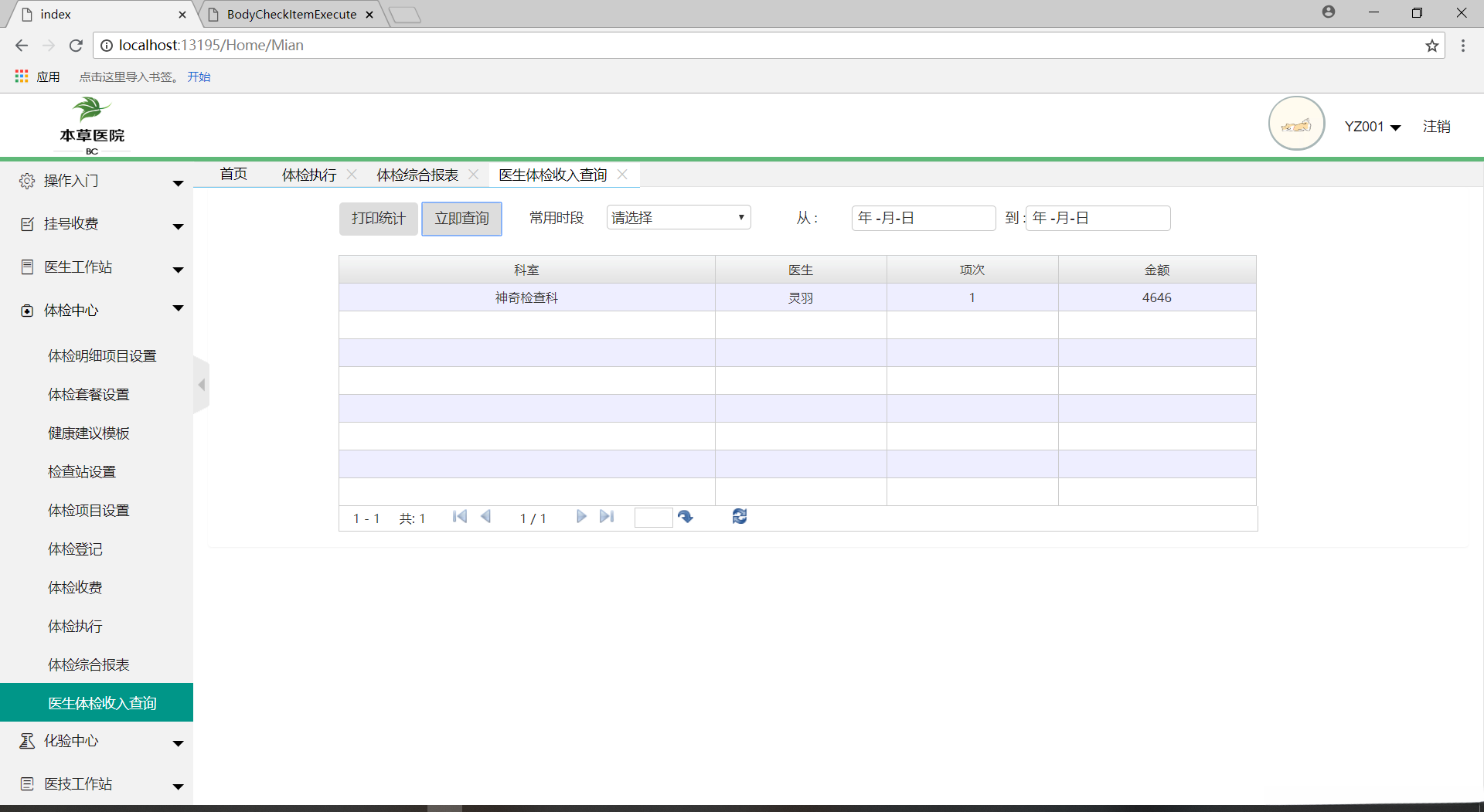Click the 体检中心 sidebar icon
The height and width of the screenshot is (812, 1484).
[27, 311]
